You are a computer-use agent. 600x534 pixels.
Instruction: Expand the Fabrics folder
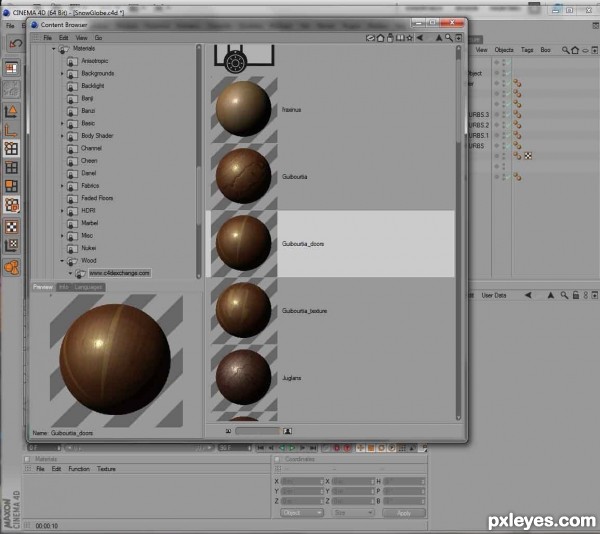click(x=62, y=186)
